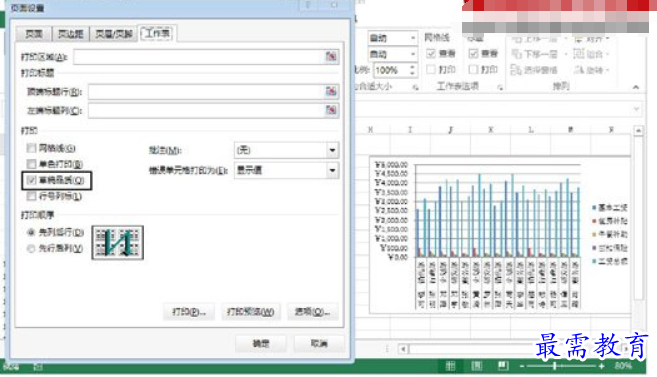Open the 调整为合适大小 dialog launcher
Screen dimensions: 657x377
tap(415, 87)
